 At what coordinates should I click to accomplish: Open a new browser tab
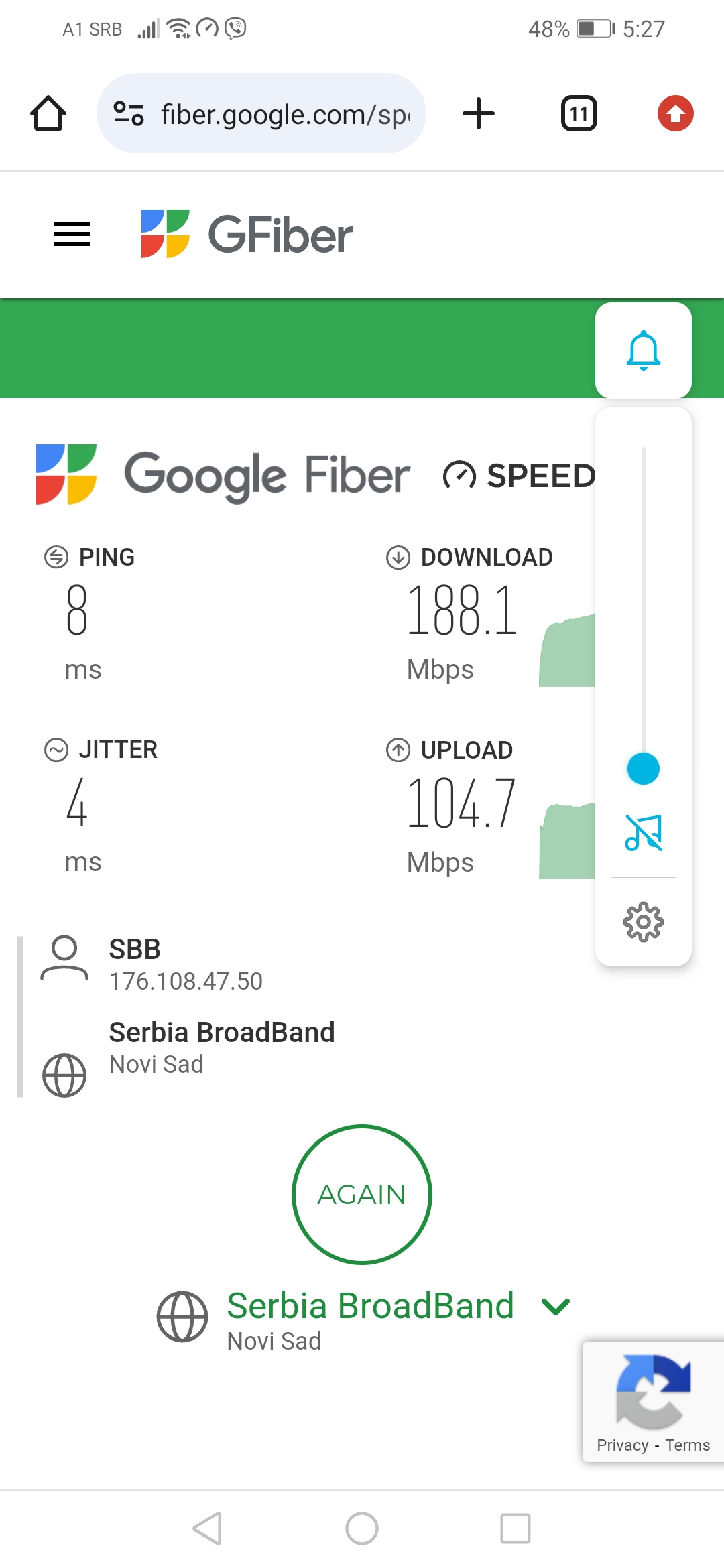point(479,113)
